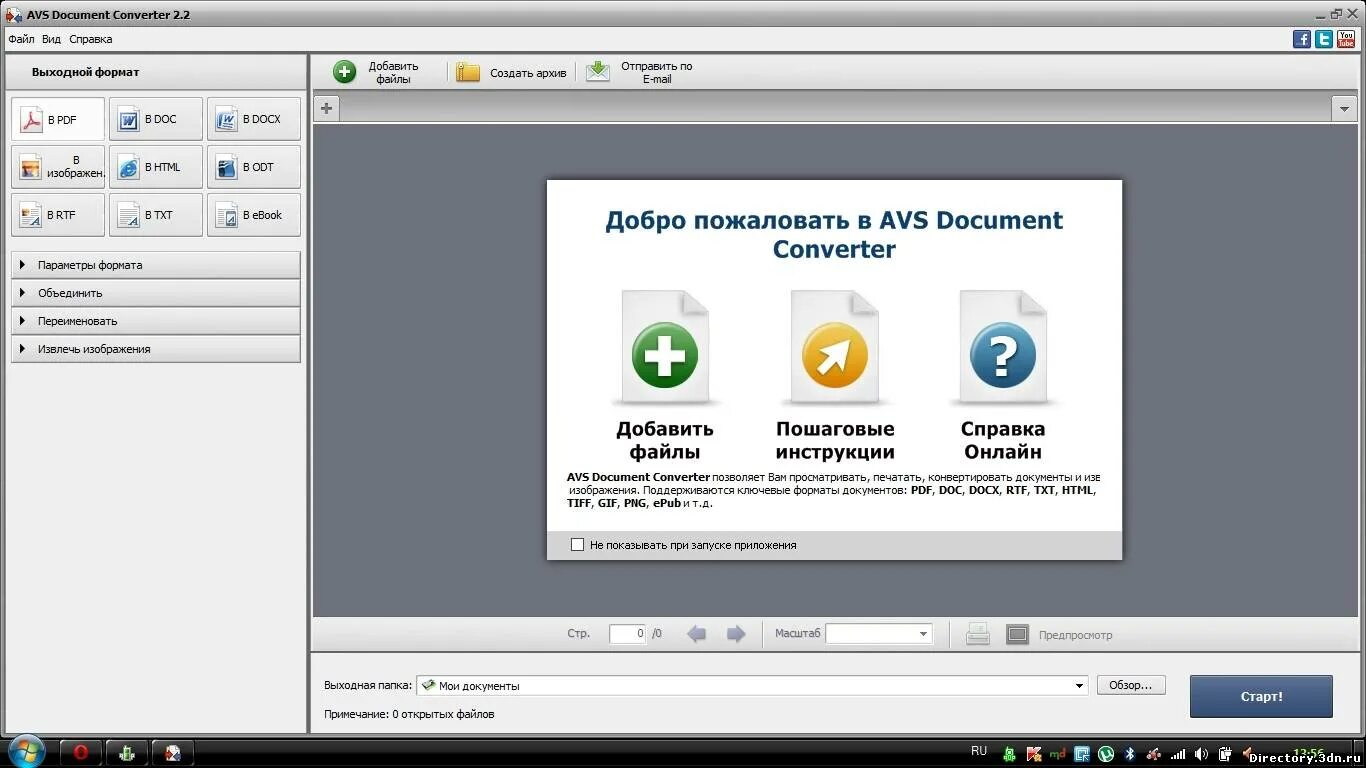Click the 'RU' language indicator
This screenshot has width=1366, height=768.
tap(979, 751)
